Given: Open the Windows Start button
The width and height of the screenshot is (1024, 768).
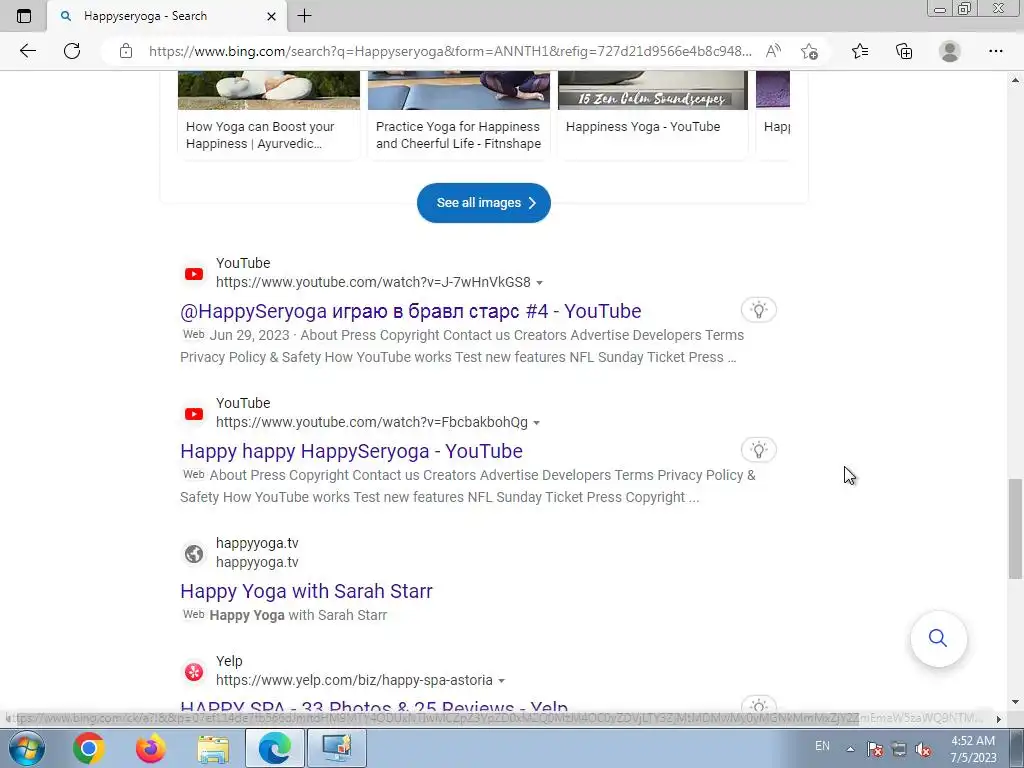Looking at the screenshot, I should [26, 748].
